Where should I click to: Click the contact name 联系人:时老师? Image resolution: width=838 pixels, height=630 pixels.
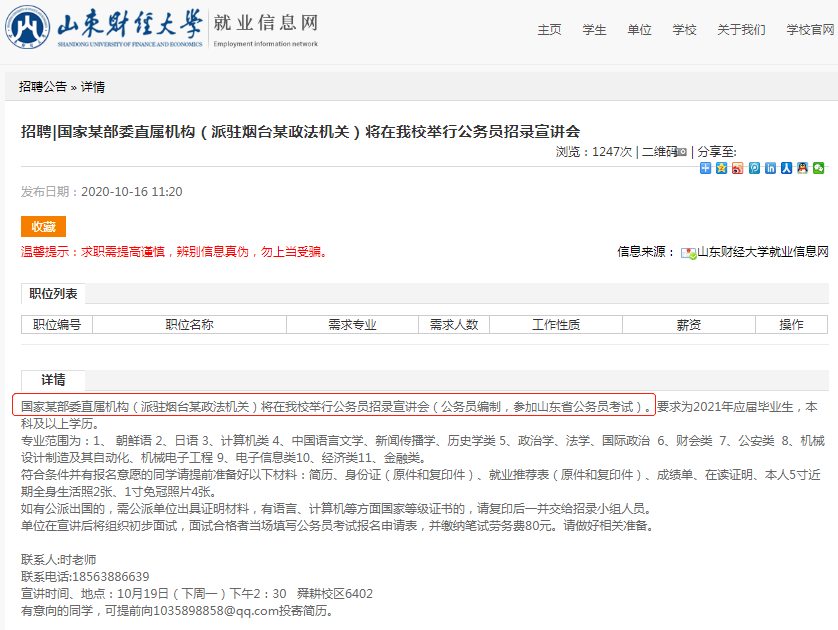[x=59, y=559]
